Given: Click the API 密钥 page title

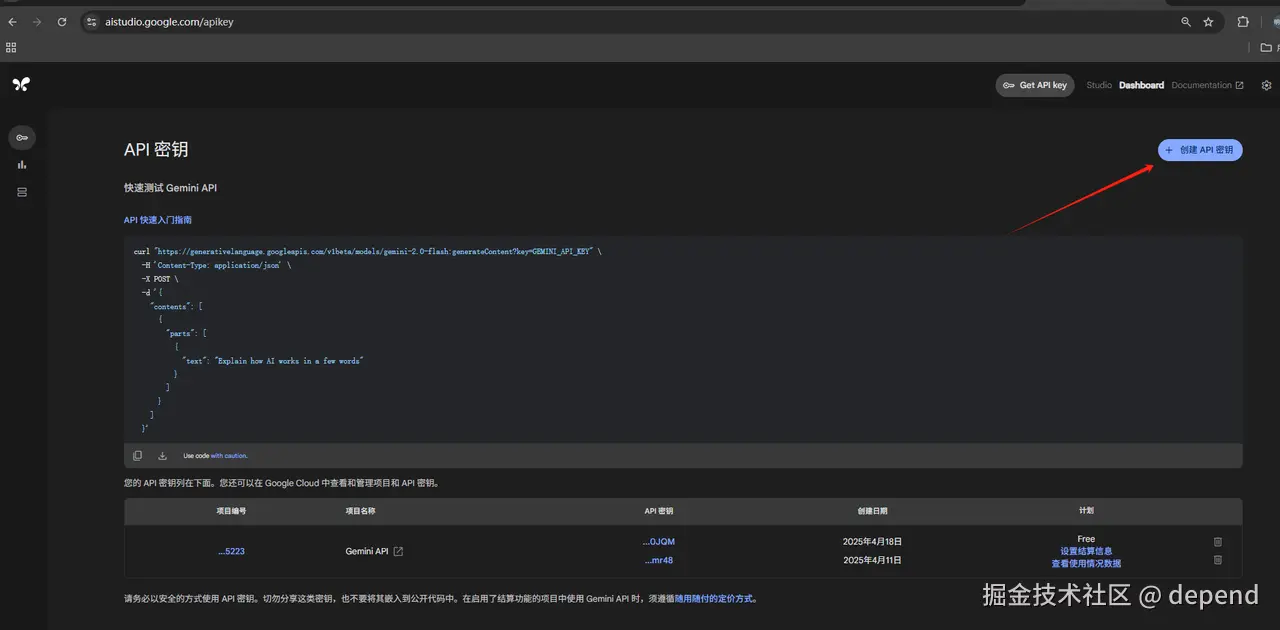Looking at the screenshot, I should click(156, 149).
